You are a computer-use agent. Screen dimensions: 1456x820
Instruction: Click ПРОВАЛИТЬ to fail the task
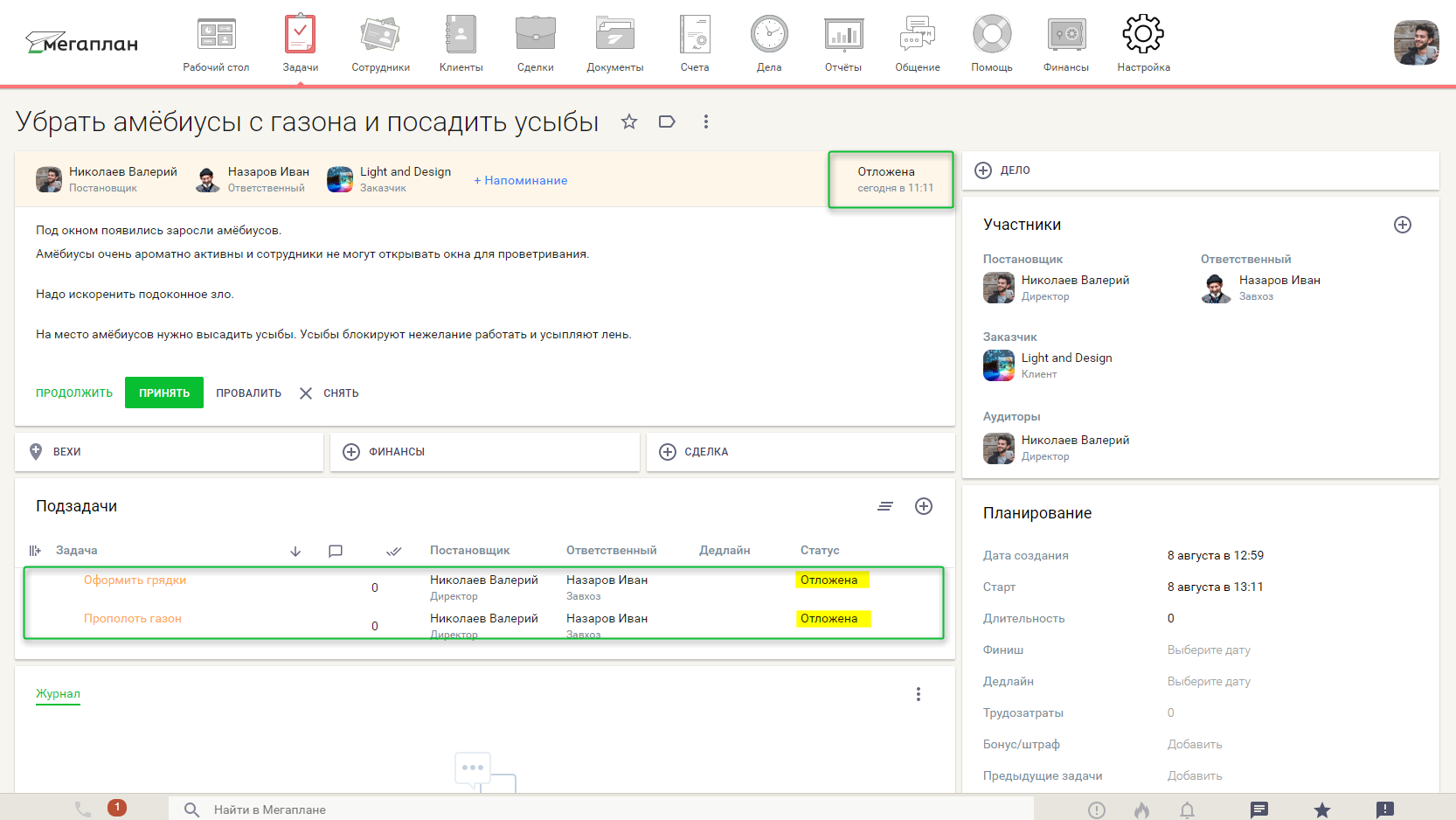pos(249,393)
